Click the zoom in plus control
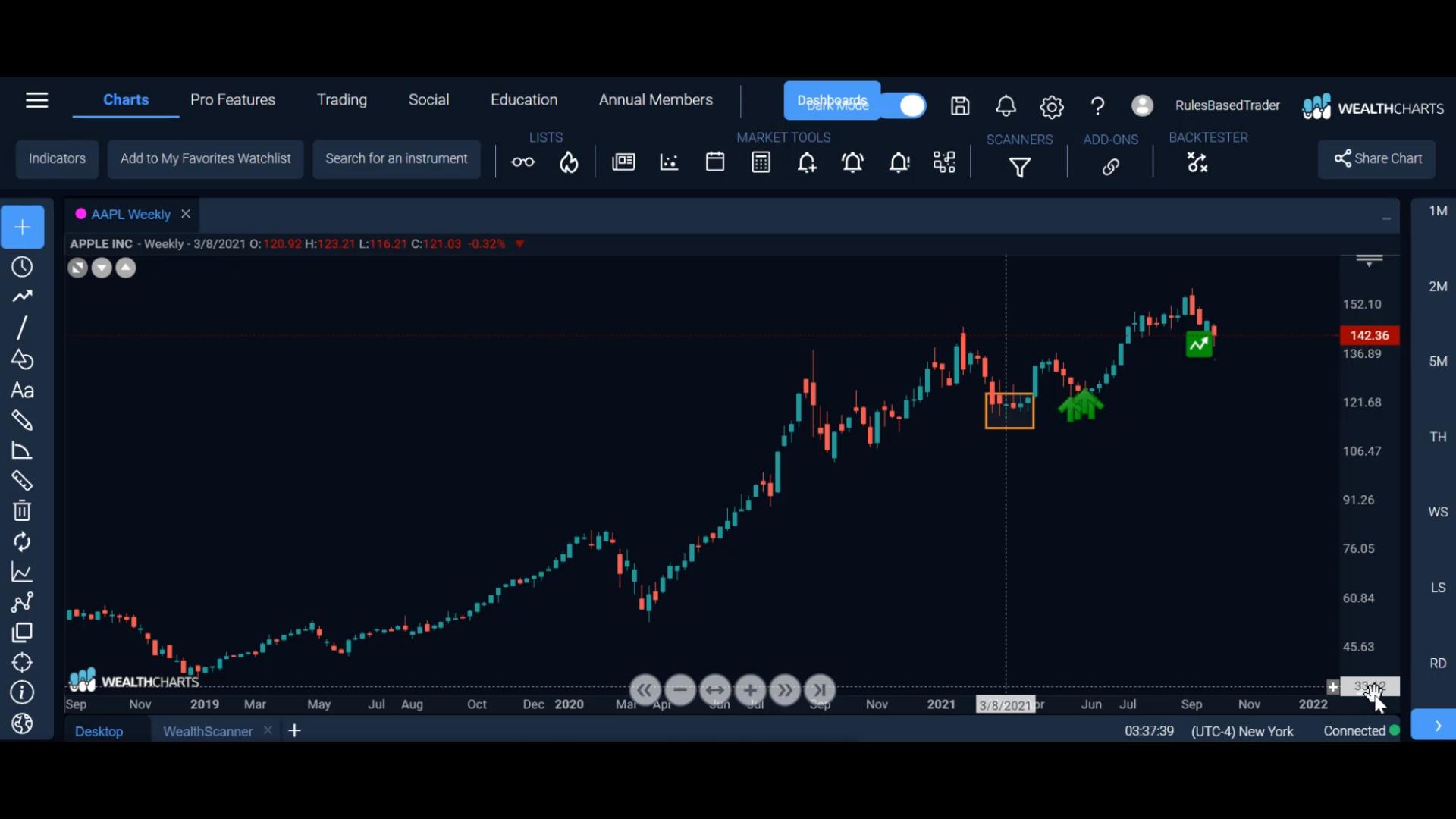This screenshot has height=819, width=1456. [x=750, y=690]
